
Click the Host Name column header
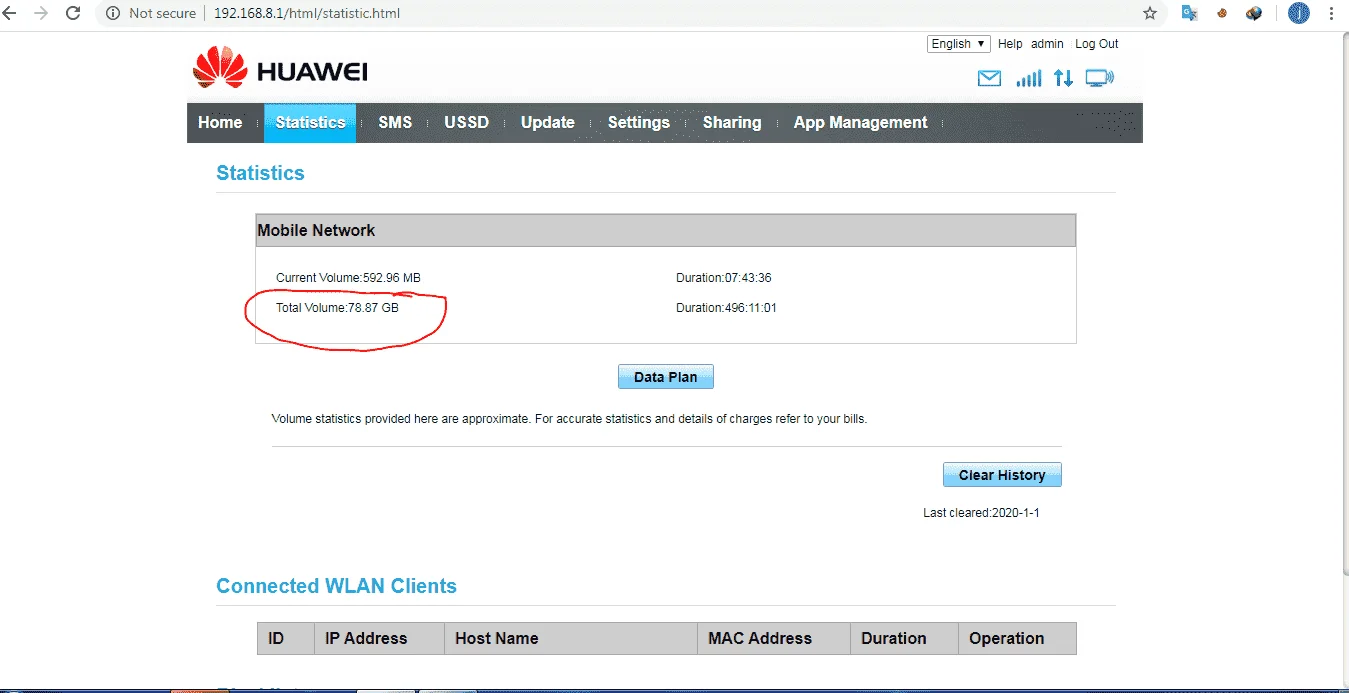tap(571, 638)
